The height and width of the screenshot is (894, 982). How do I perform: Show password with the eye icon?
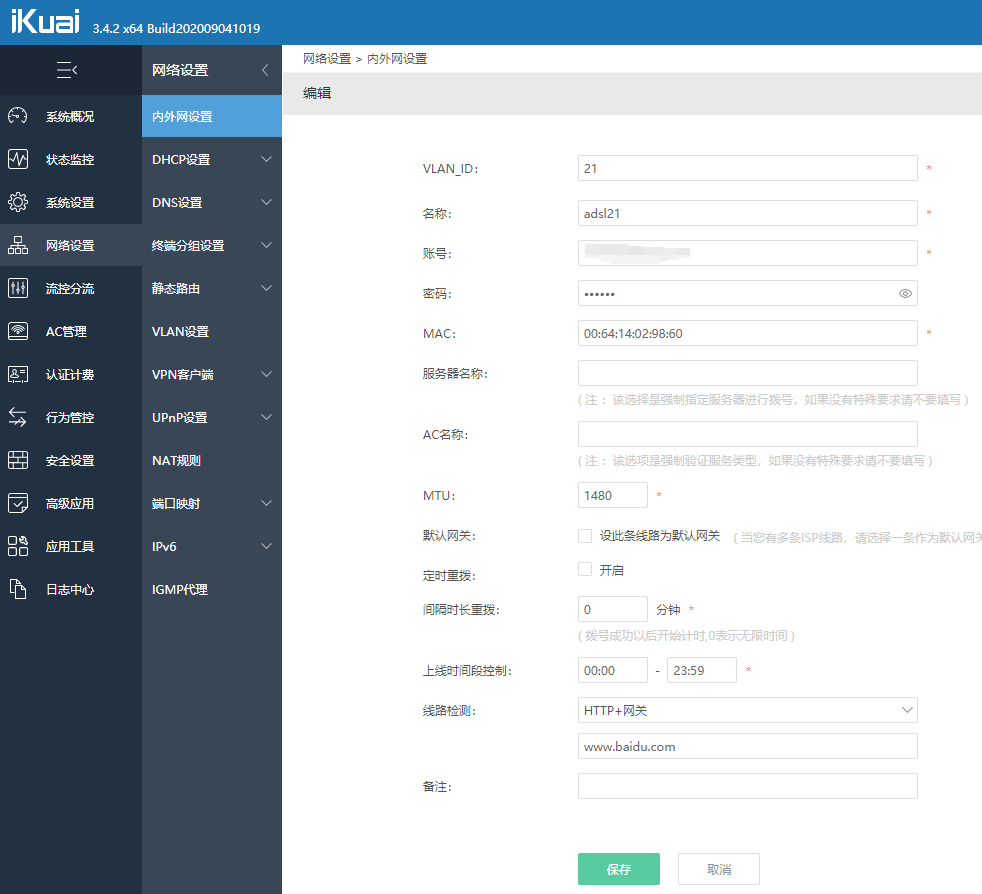[x=905, y=293]
